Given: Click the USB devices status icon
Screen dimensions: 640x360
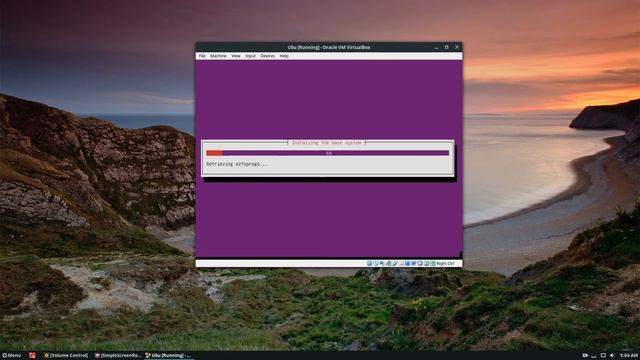Looking at the screenshot, I should click(x=395, y=264).
